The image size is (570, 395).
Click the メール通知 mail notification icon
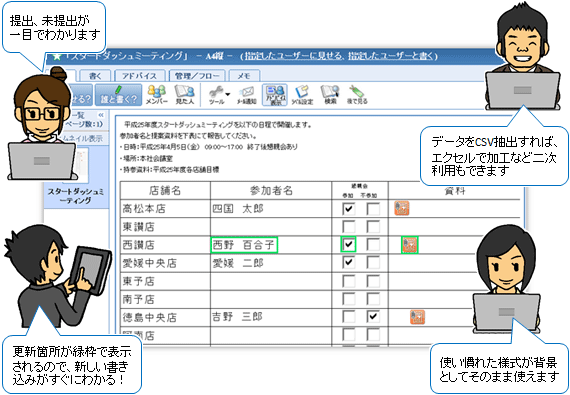[x=247, y=96]
